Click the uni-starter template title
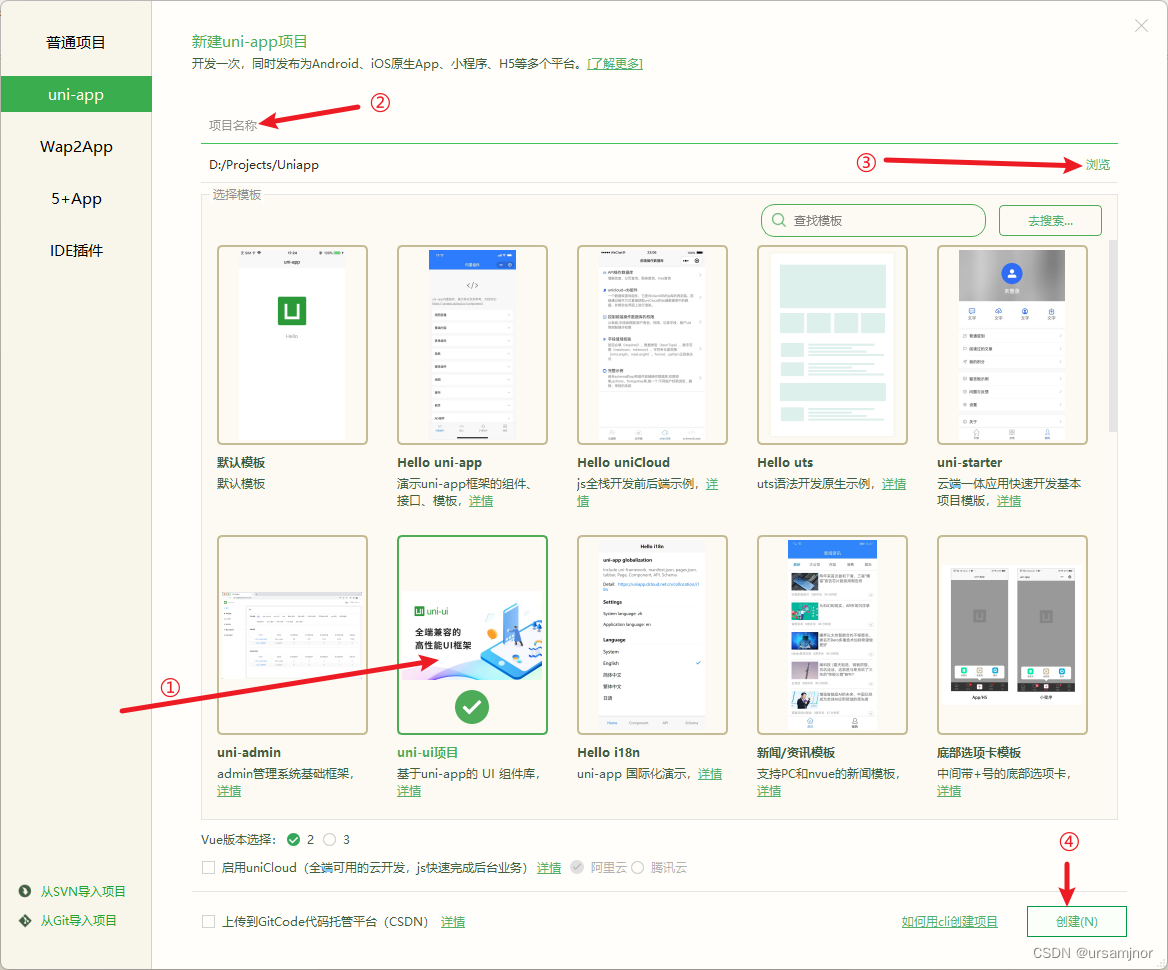This screenshot has height=970, width=1168. 969,462
